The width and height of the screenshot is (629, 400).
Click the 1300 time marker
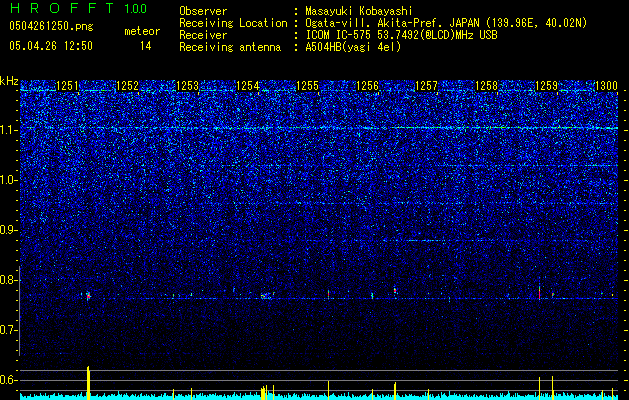[606, 85]
